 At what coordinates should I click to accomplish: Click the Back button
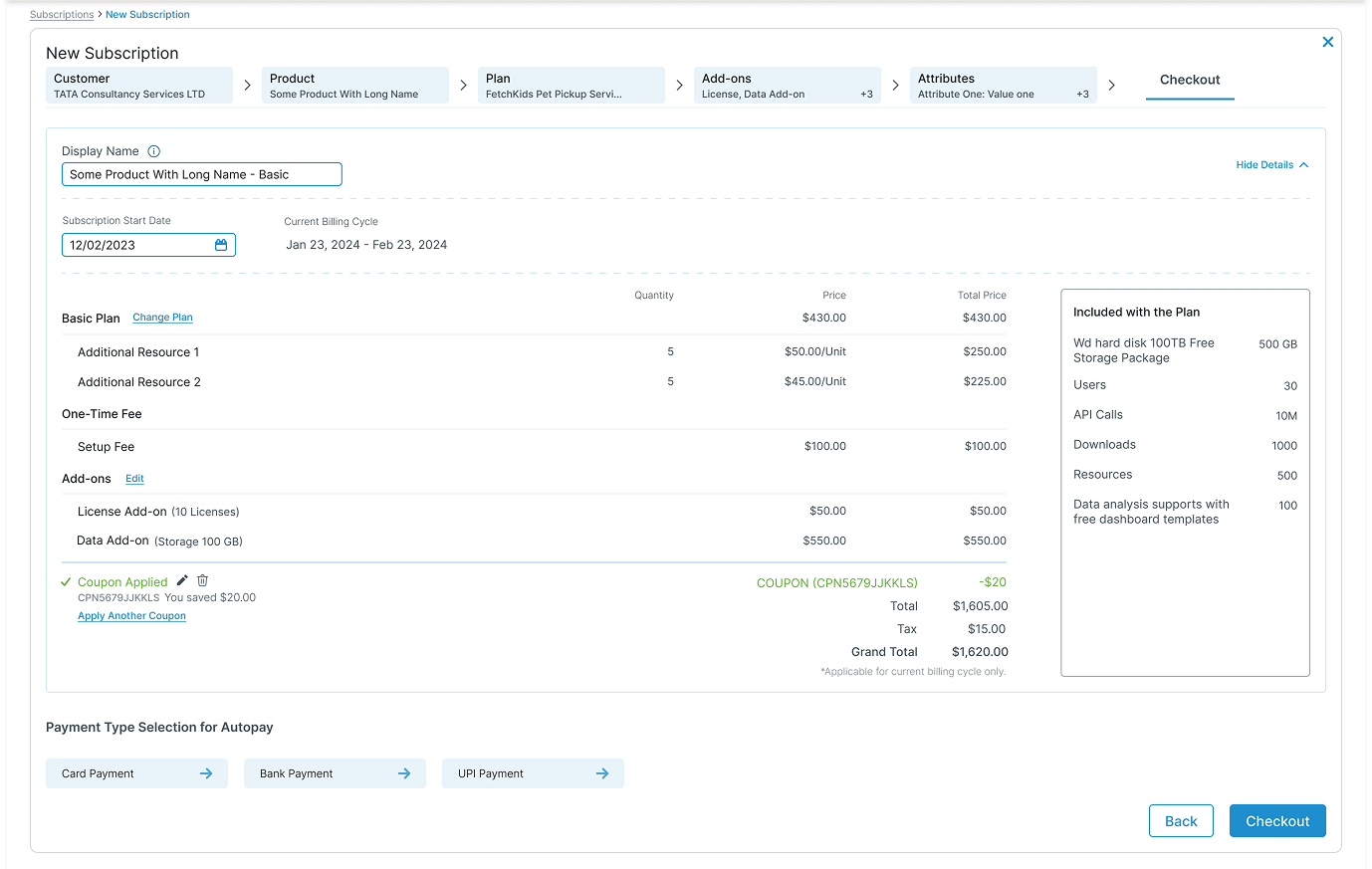(x=1181, y=821)
